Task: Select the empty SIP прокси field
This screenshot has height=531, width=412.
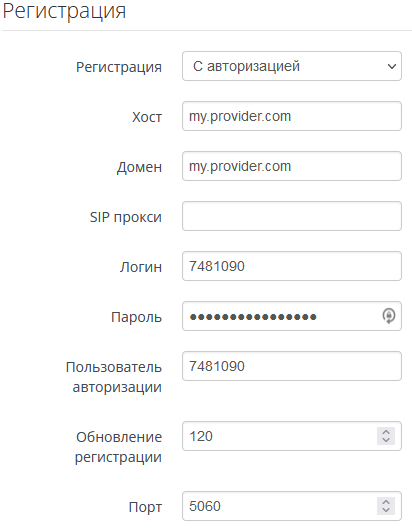Action: coord(292,216)
